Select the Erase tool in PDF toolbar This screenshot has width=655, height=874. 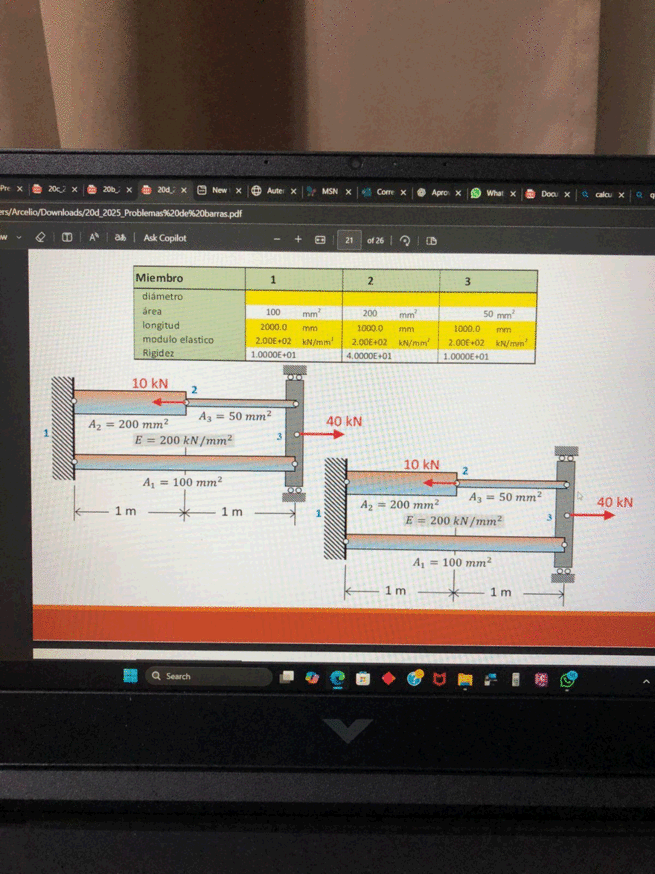pyautogui.click(x=40, y=237)
